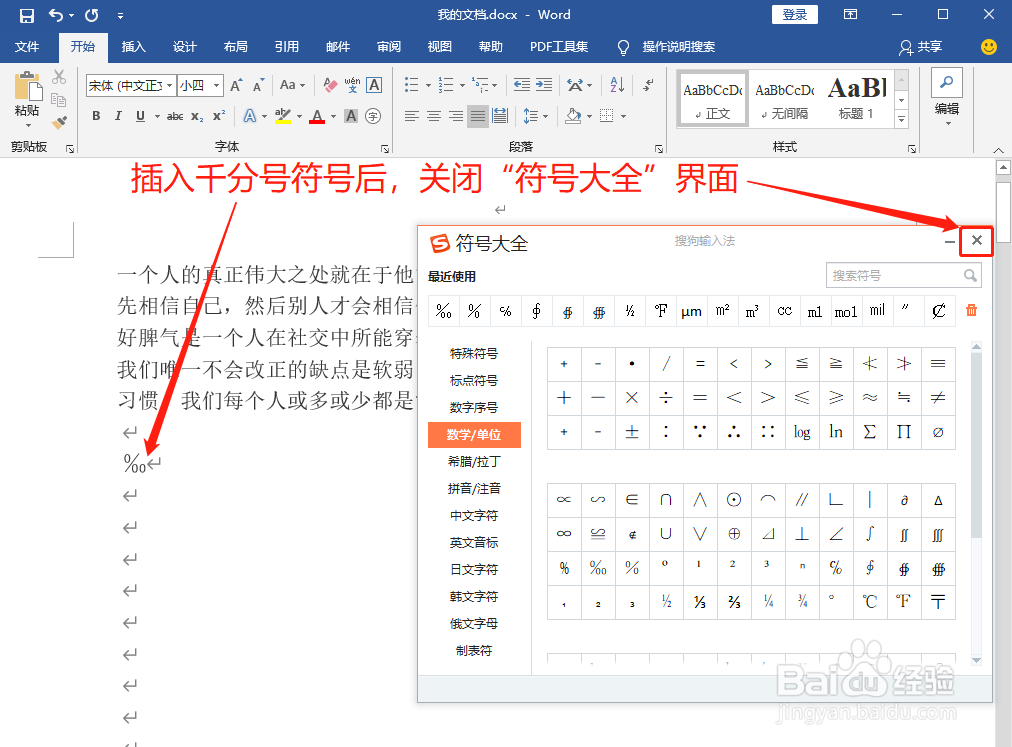The image size is (1012, 747).
Task: Open the numbered list dropdown arrow
Action: (x=462, y=85)
